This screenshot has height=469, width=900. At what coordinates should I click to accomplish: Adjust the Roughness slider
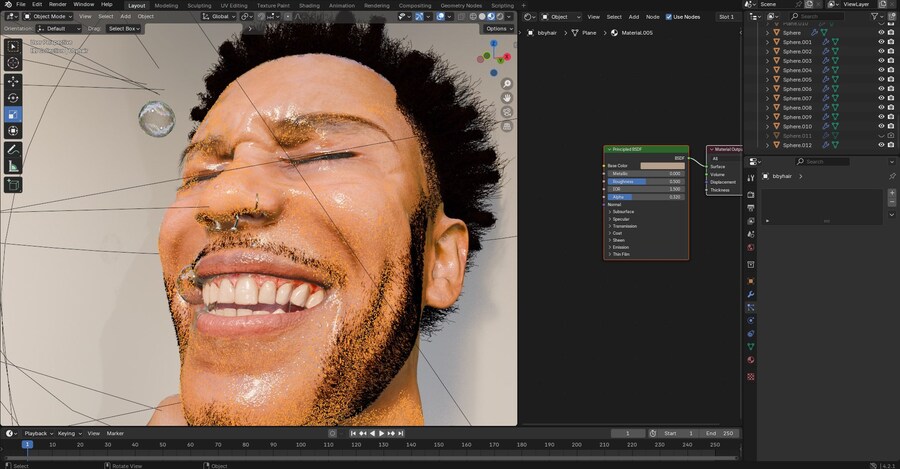coord(646,181)
